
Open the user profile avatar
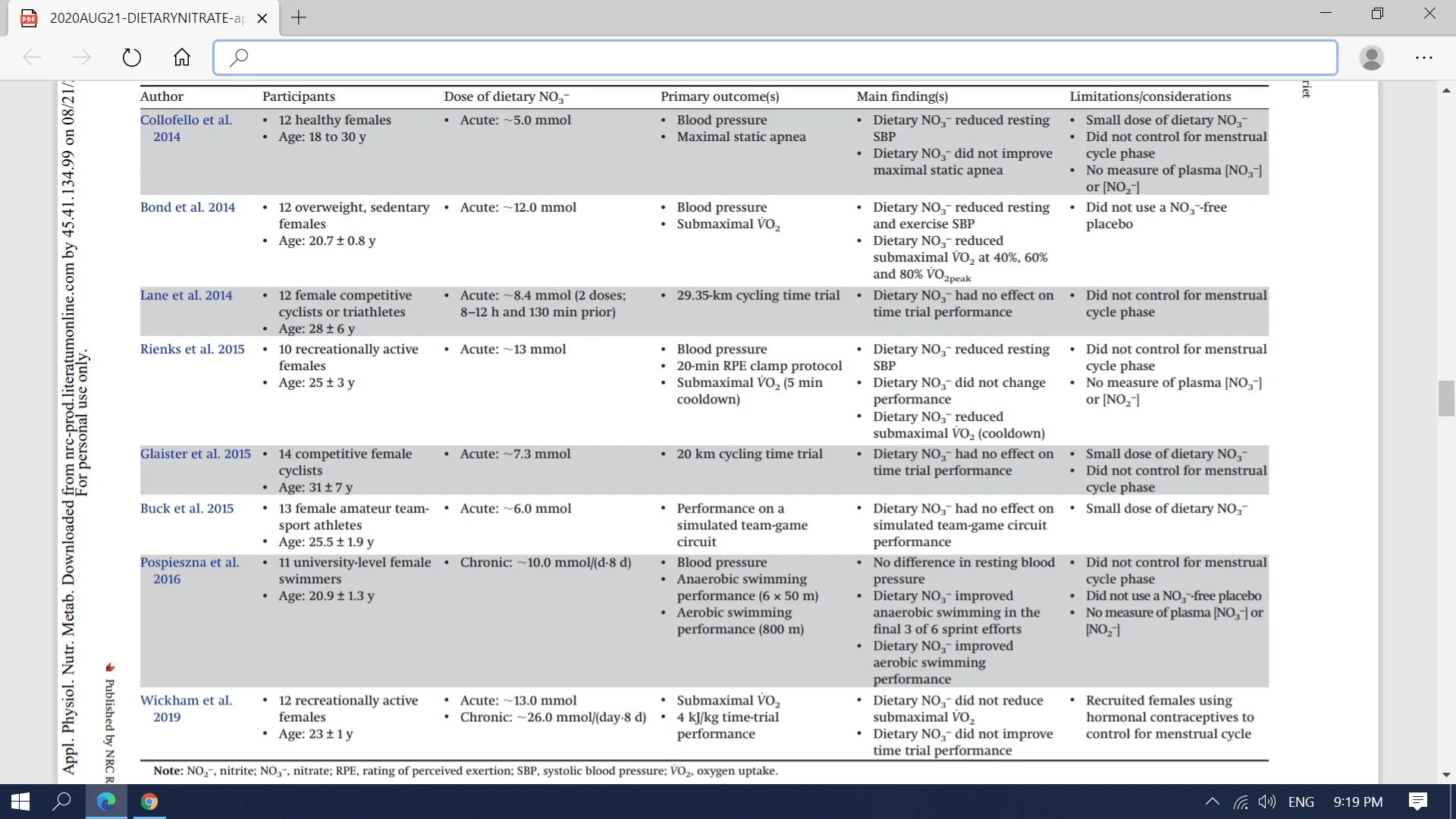[x=1371, y=58]
